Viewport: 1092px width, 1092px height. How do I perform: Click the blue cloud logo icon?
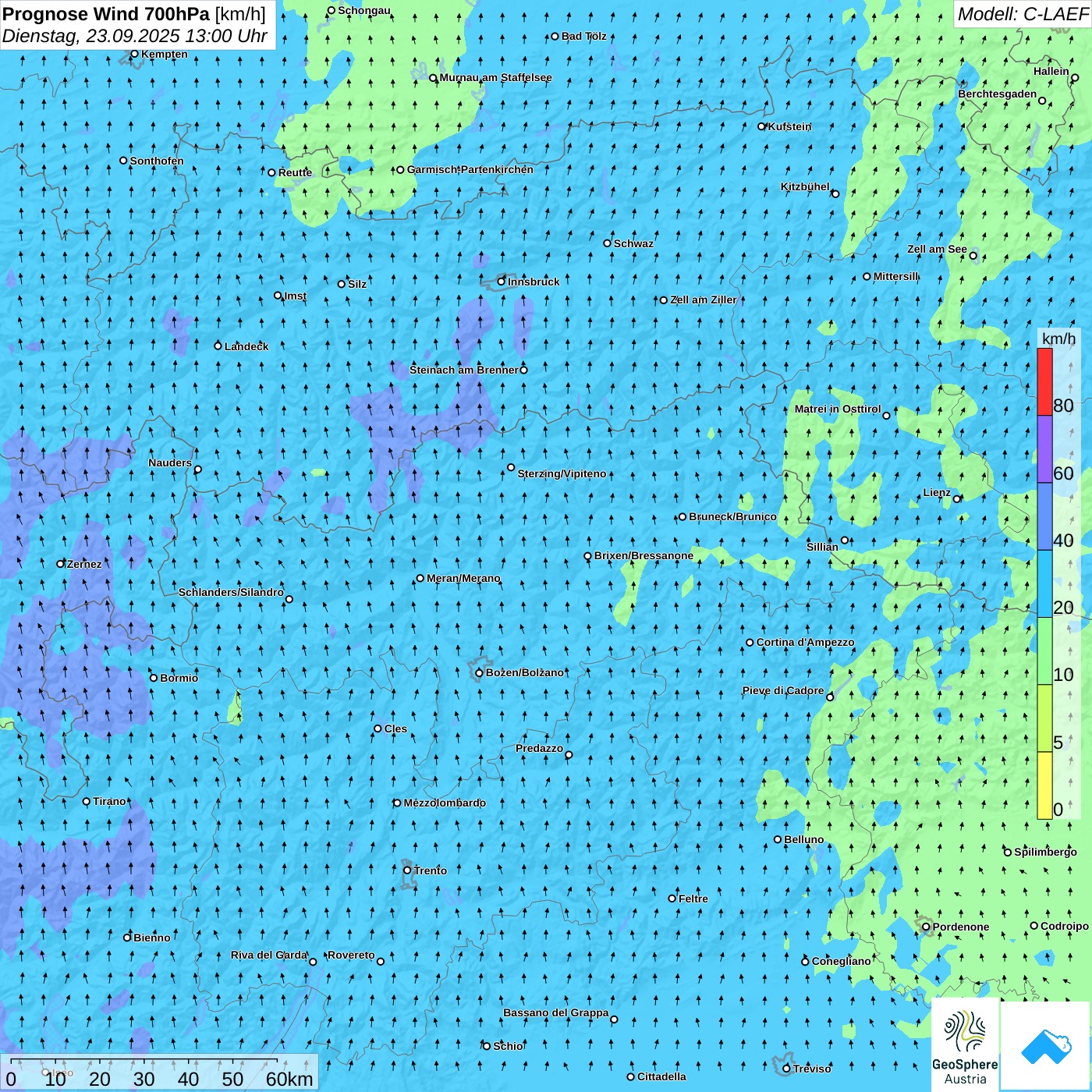(x=1045, y=1046)
